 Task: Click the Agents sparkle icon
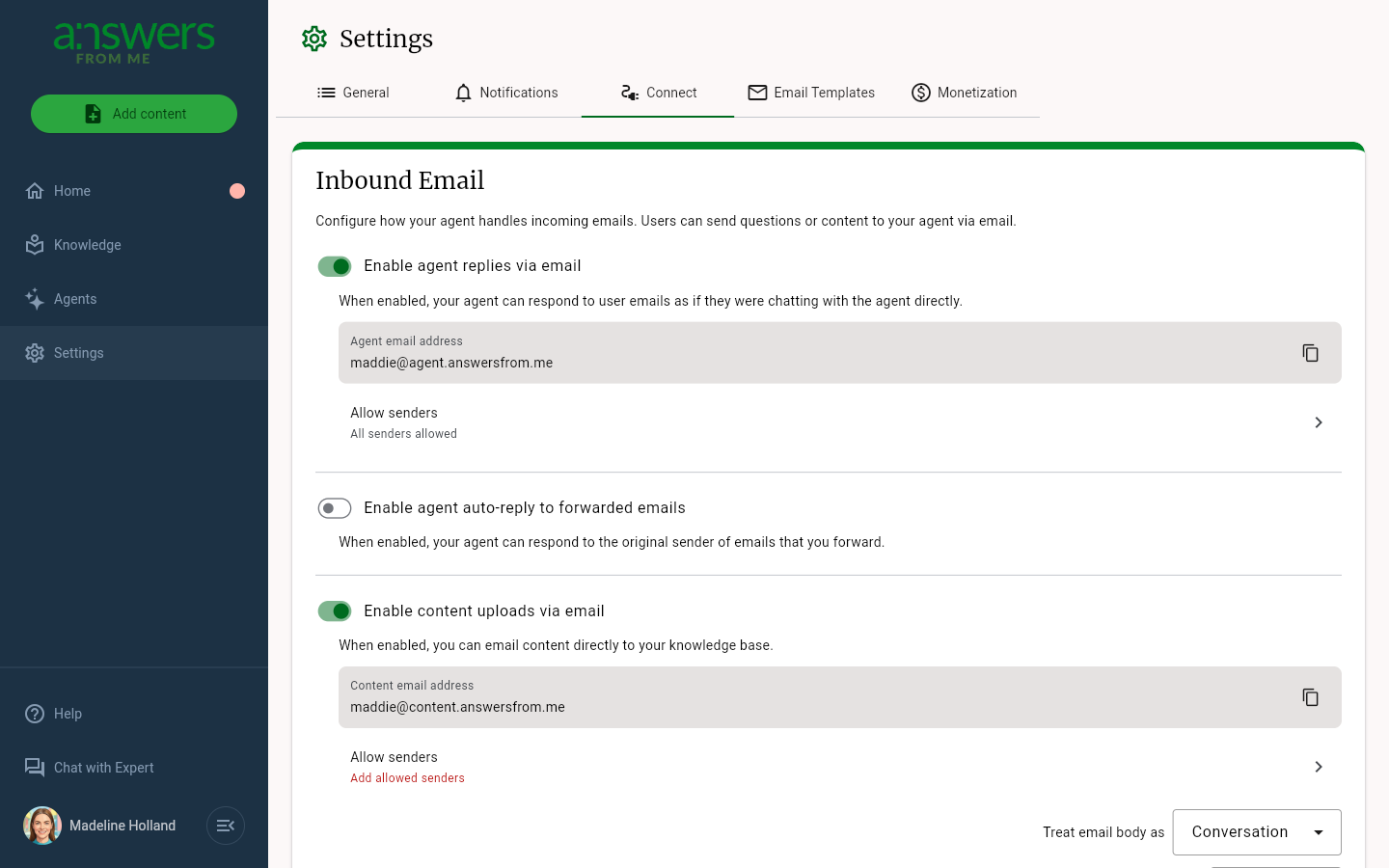click(x=35, y=299)
